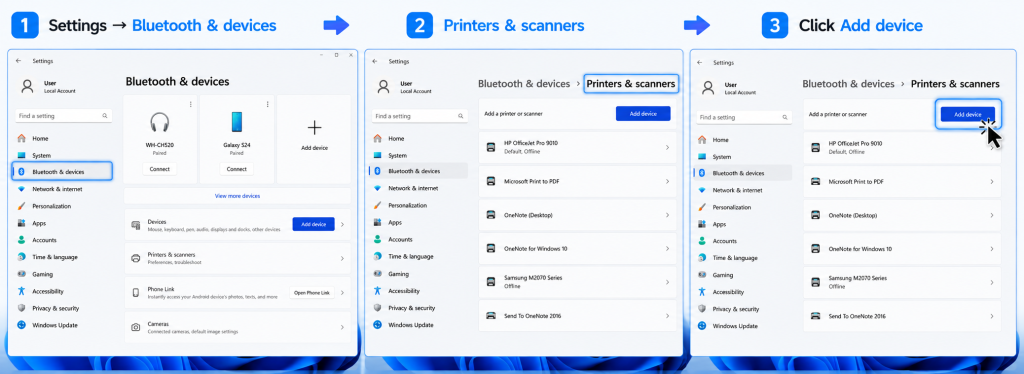Click Find a setting field in step 3 window
1024x374 pixels.
pos(744,117)
